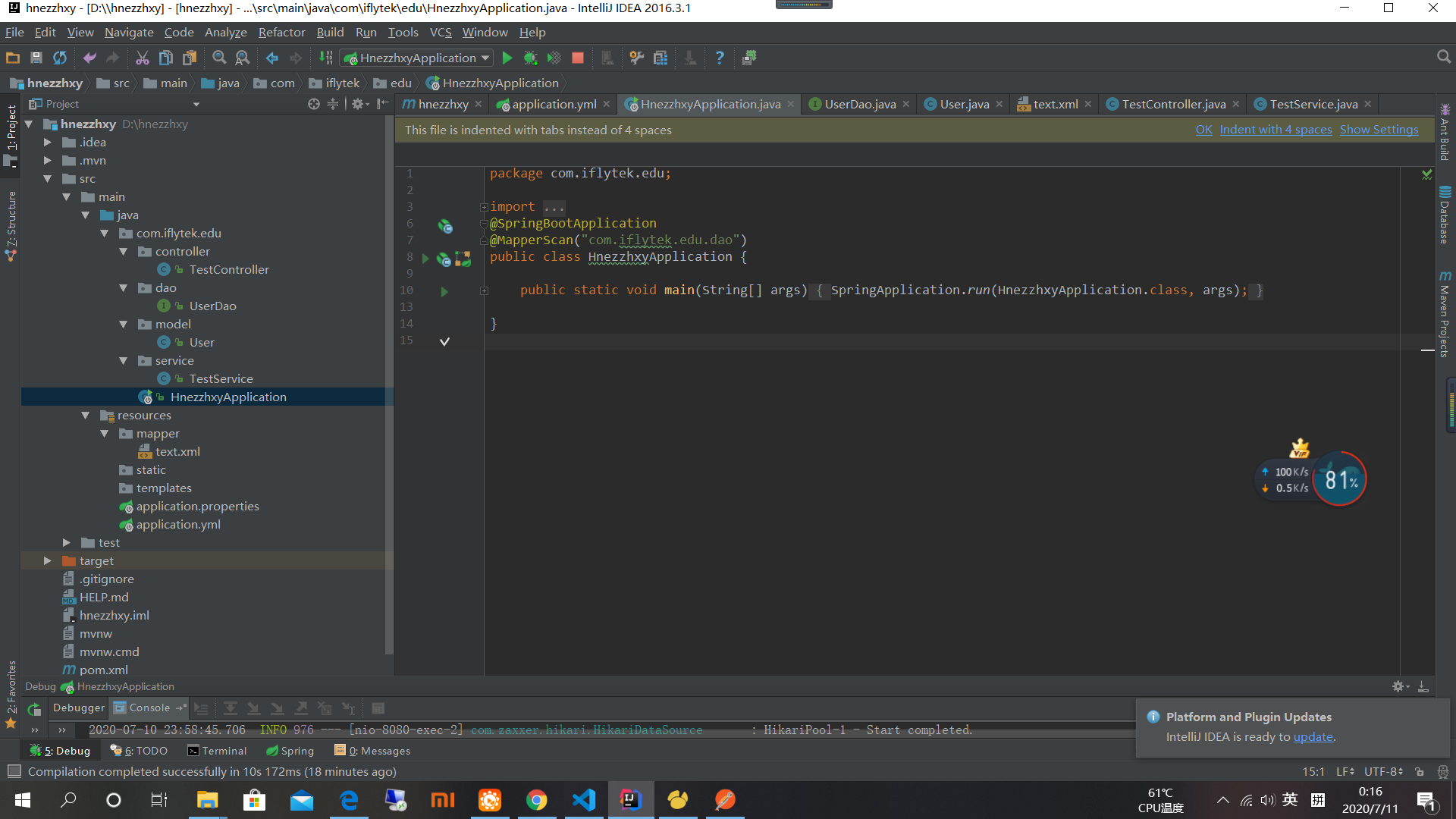This screenshot has width=1456, height=819.
Task: Select application.yml in the project tree
Action: coord(178,524)
